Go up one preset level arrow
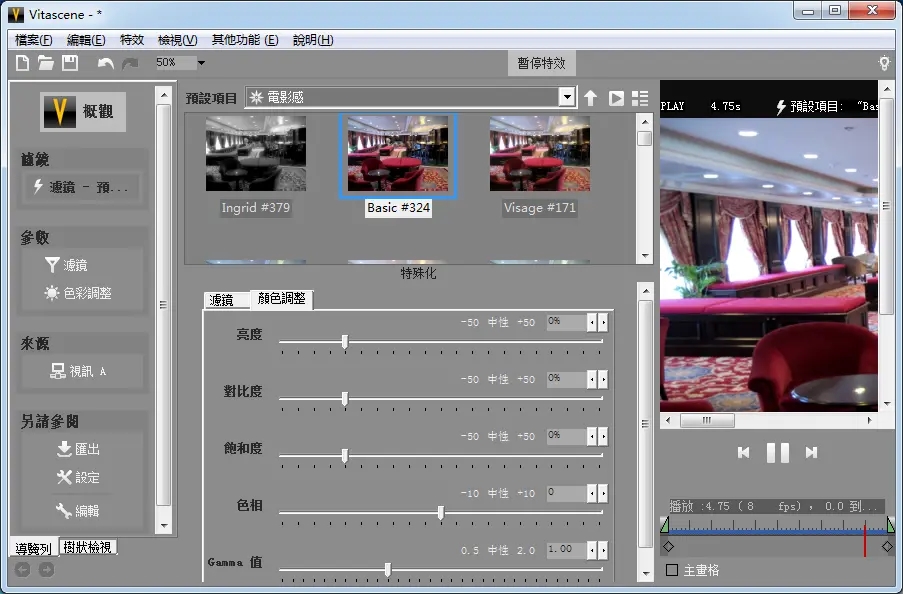The width and height of the screenshot is (903, 594). [591, 98]
